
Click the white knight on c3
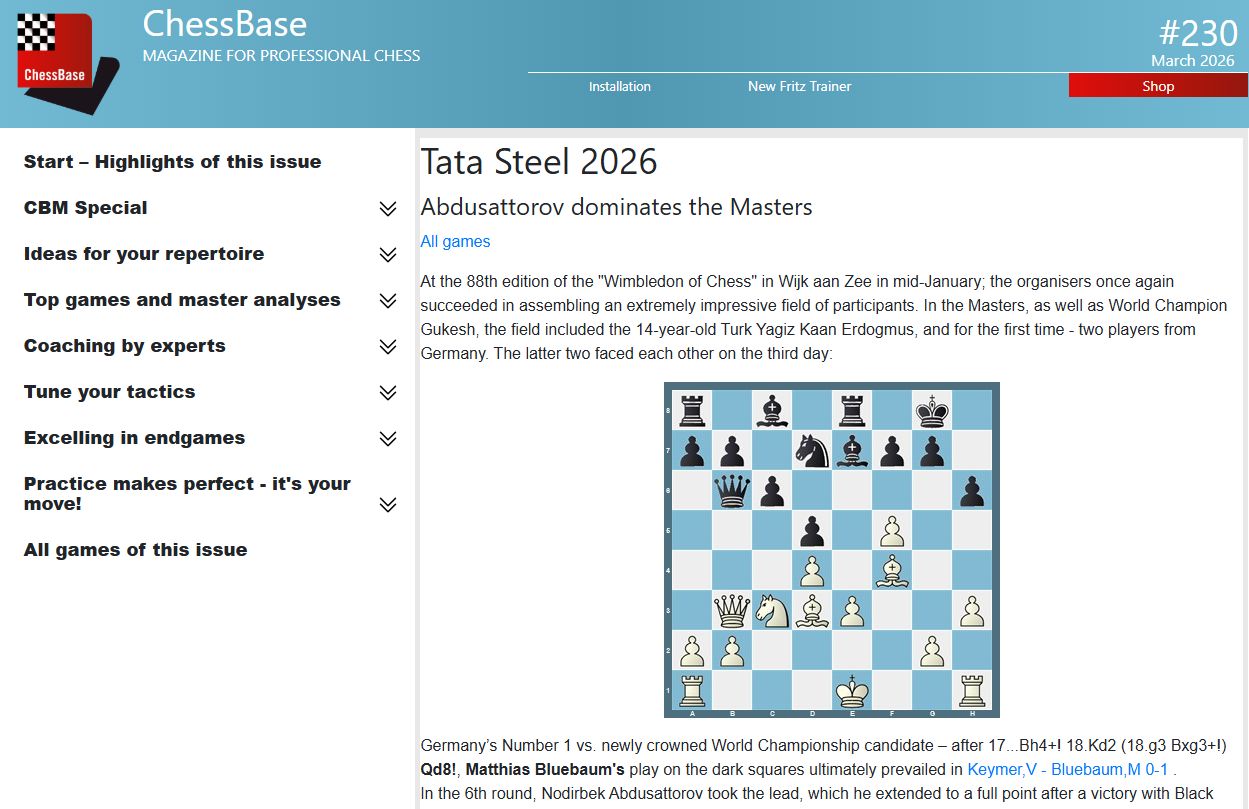(772, 610)
